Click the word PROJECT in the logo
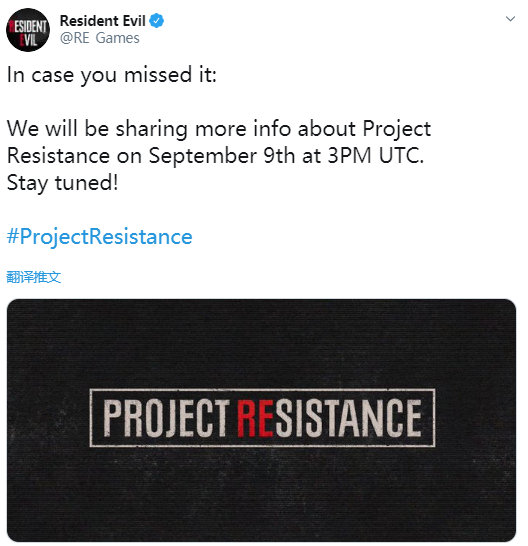Viewport: 528px width, 546px height. coord(166,418)
